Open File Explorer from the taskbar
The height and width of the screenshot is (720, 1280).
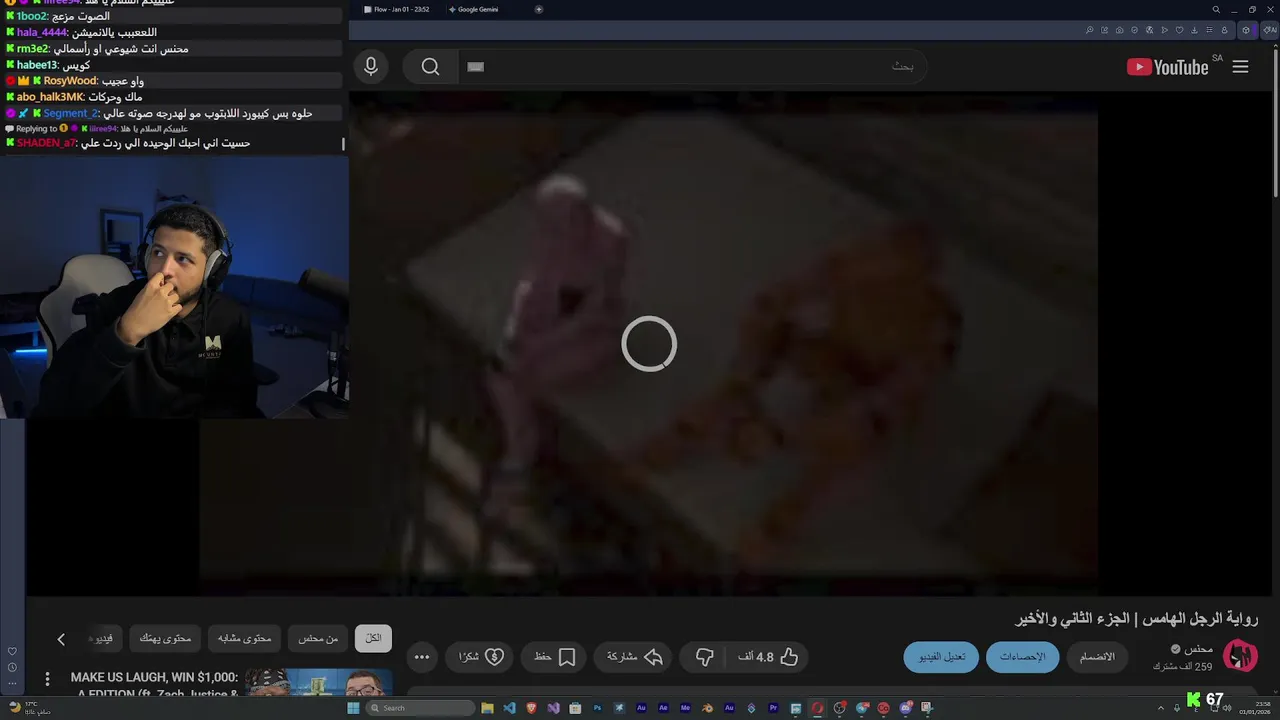(x=487, y=708)
